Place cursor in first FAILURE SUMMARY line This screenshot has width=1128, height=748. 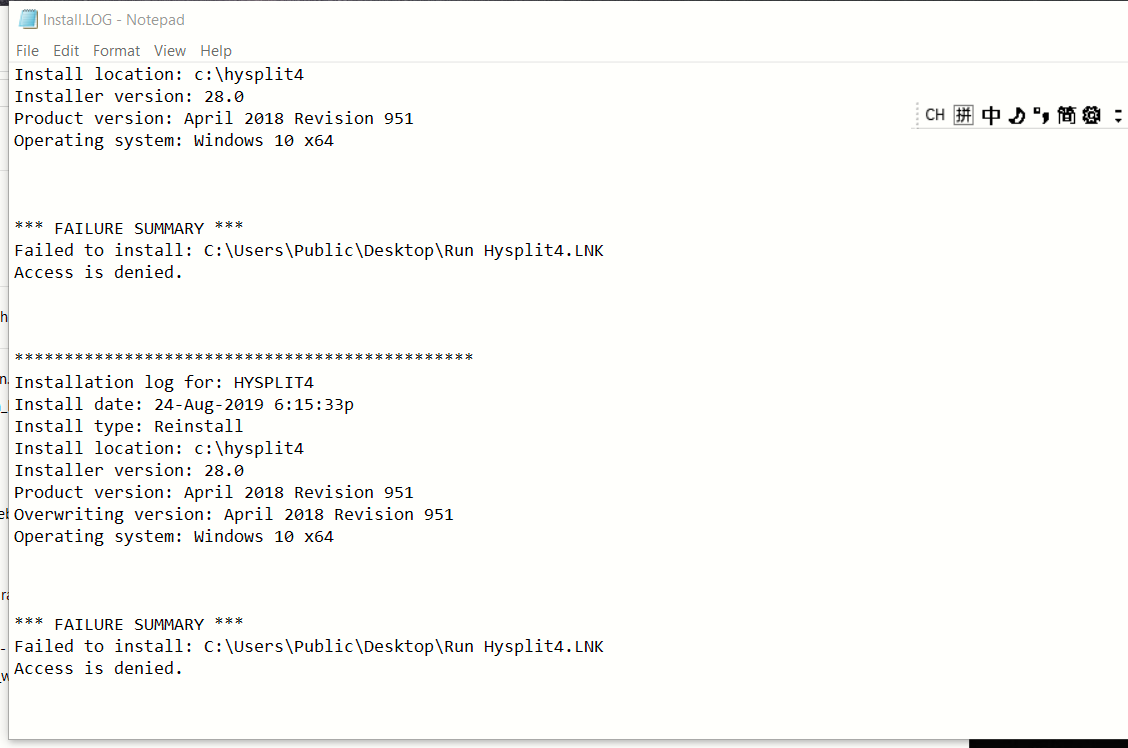click(129, 228)
